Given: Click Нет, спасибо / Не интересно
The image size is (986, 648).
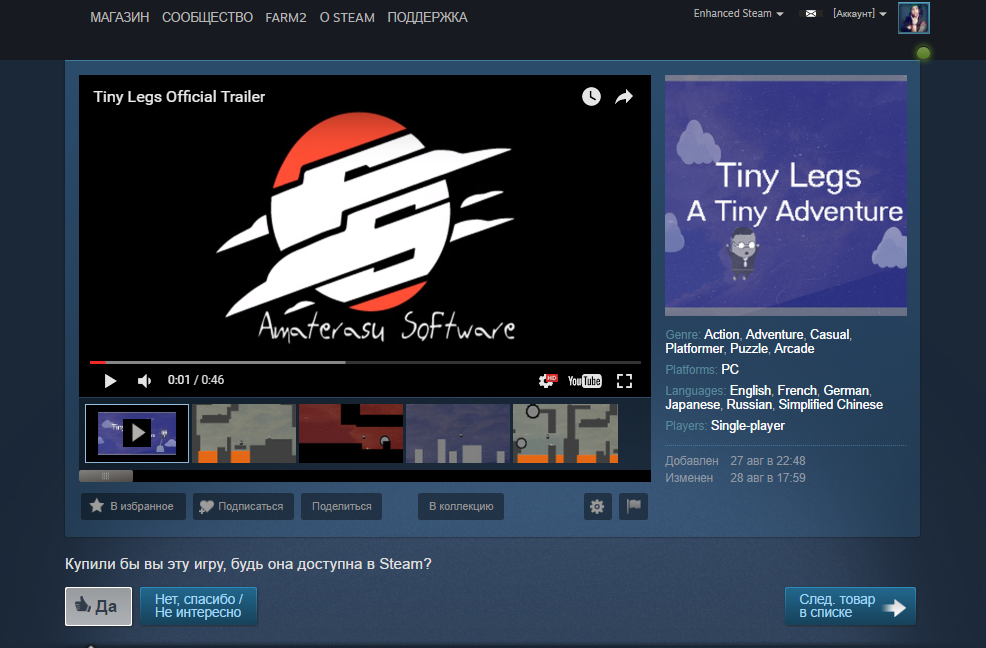Looking at the screenshot, I should point(198,606).
